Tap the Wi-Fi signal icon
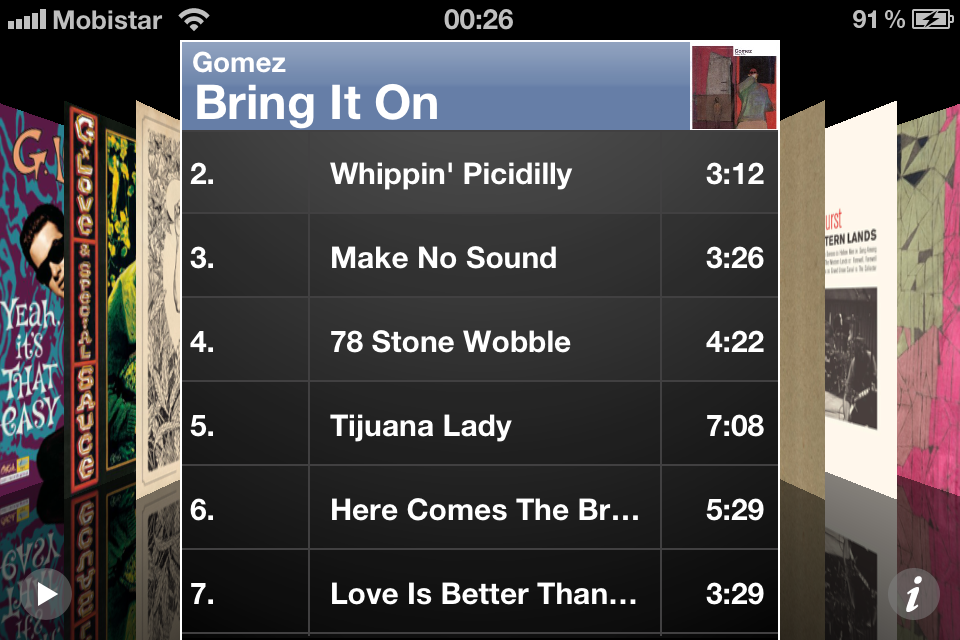The width and height of the screenshot is (960, 640). point(194,19)
